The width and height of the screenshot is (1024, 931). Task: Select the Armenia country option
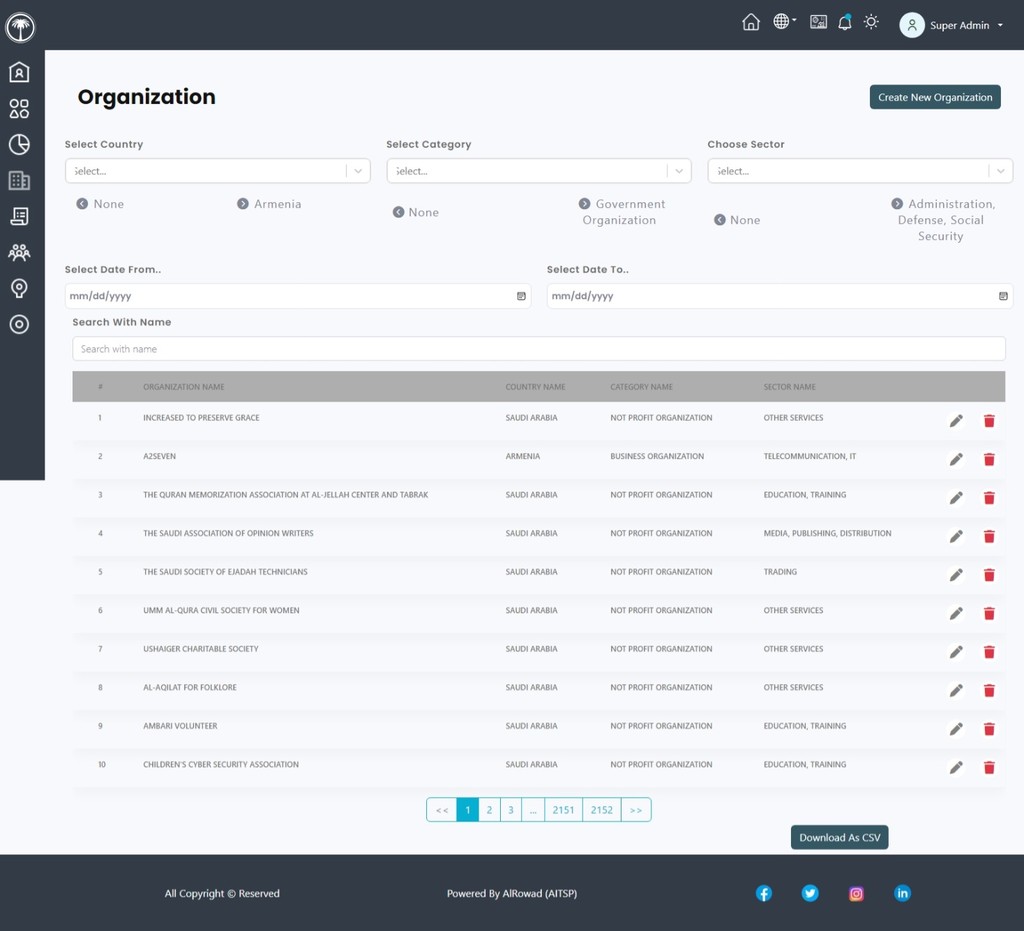coord(269,204)
